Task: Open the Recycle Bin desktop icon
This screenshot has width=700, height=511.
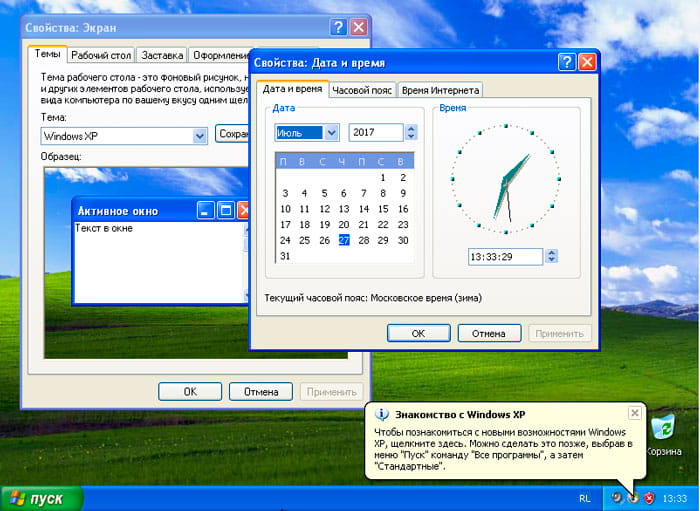Action: coord(665,435)
